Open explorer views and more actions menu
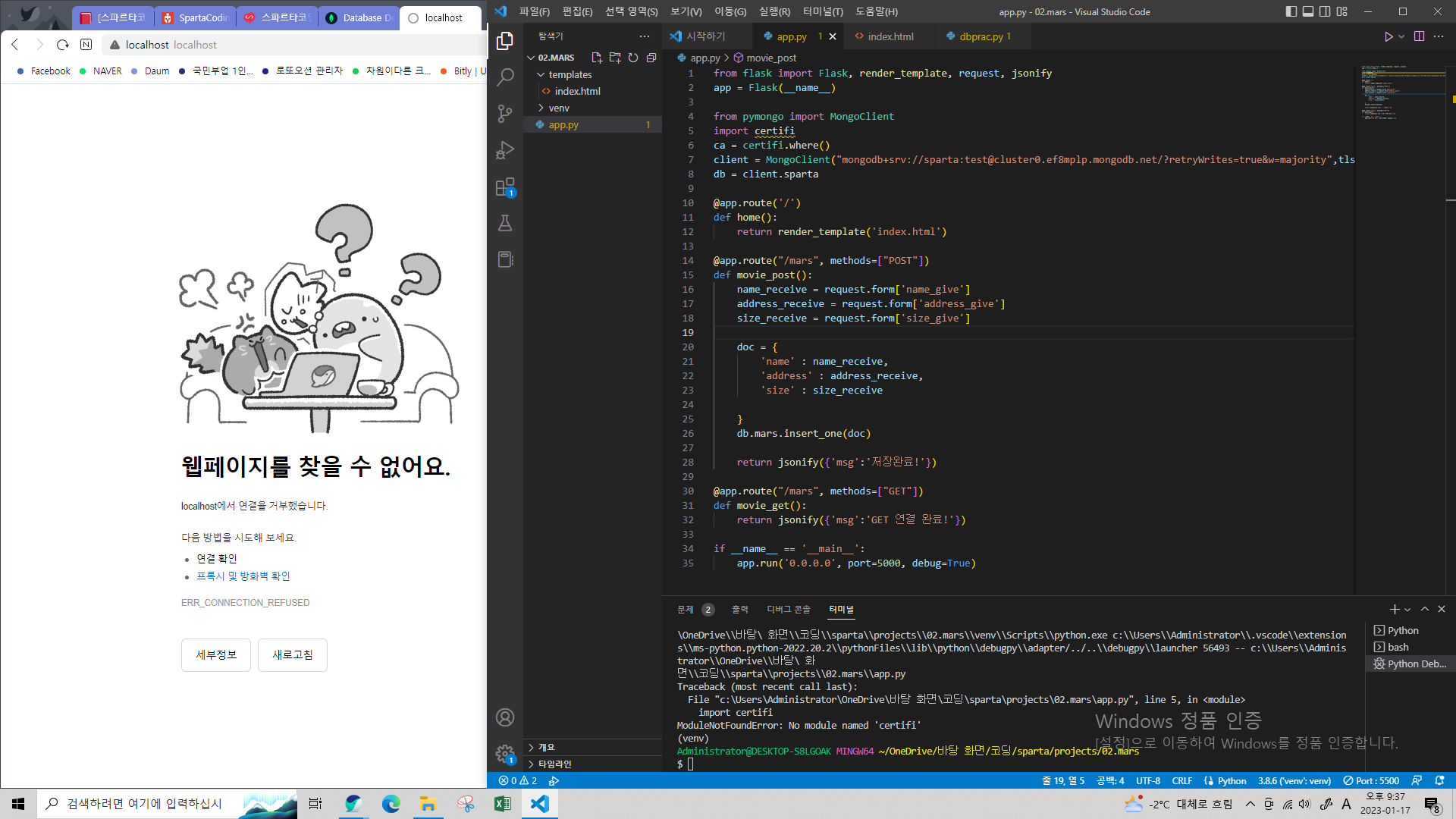The width and height of the screenshot is (1456, 819). point(645,36)
